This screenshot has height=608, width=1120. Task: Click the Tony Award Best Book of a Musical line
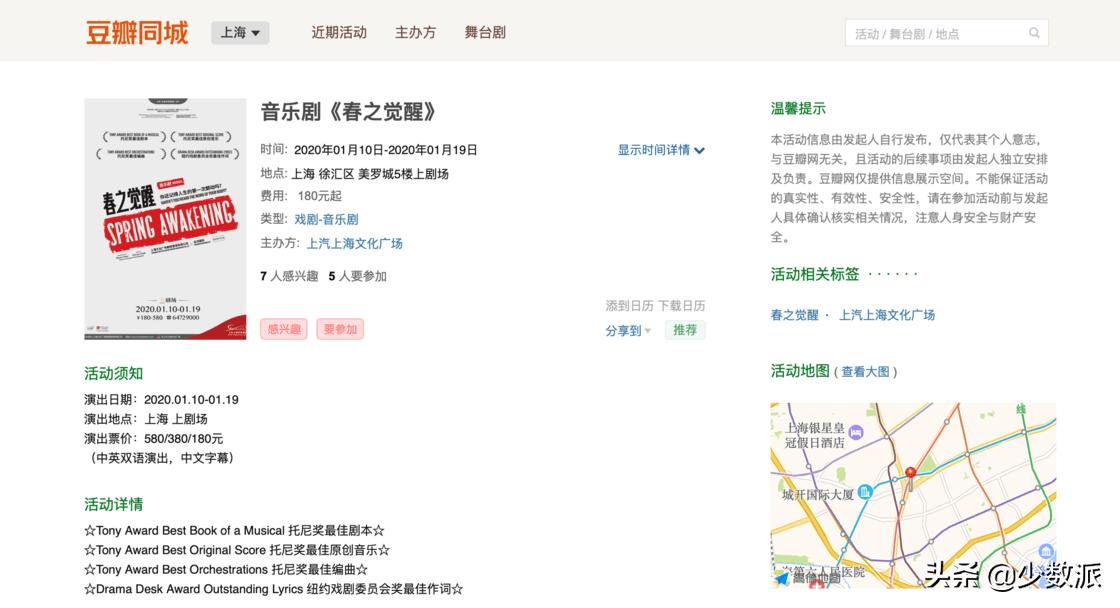(234, 531)
